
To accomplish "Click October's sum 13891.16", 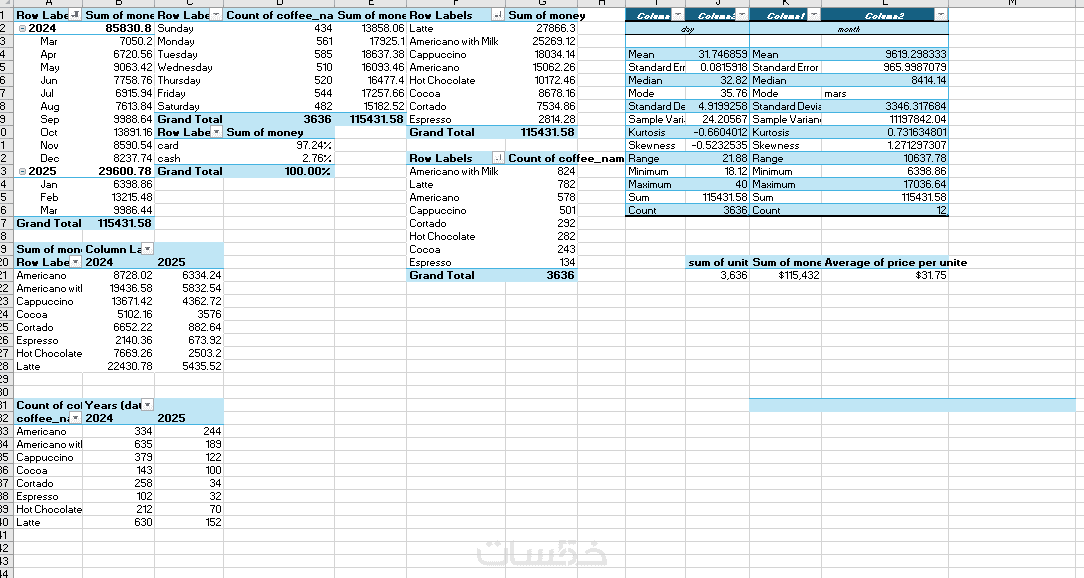I will [x=118, y=132].
